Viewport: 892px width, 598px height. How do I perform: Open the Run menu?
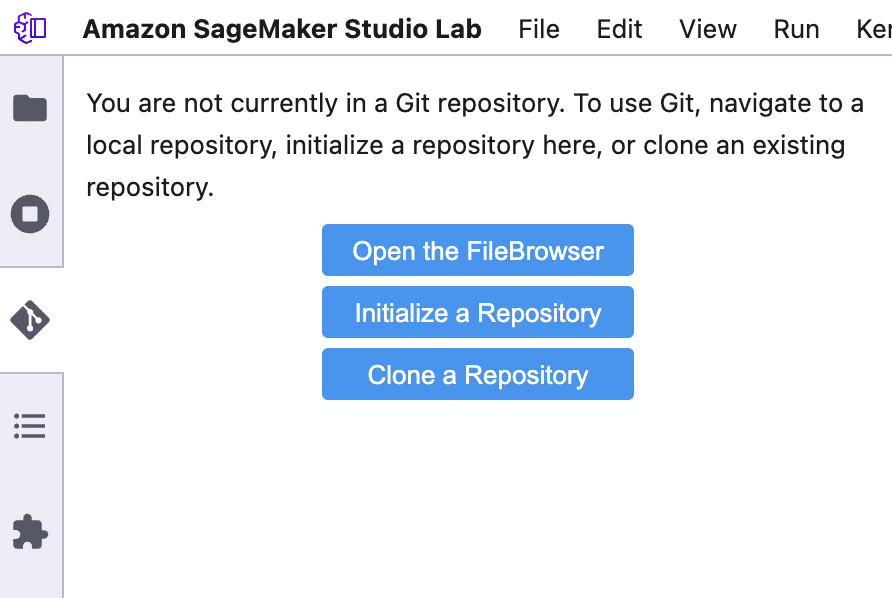point(796,29)
